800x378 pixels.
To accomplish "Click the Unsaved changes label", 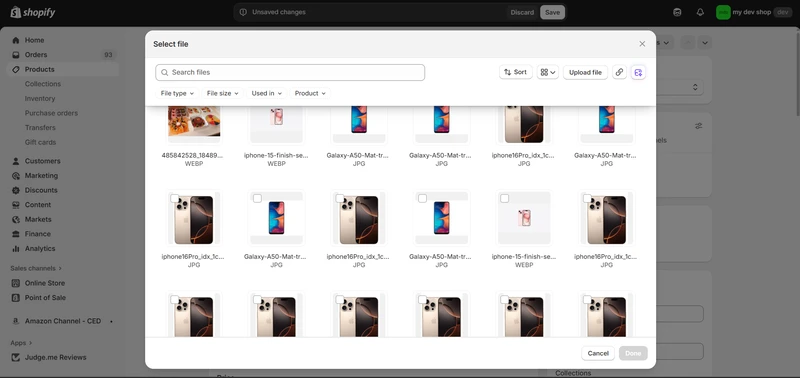I will pos(279,12).
